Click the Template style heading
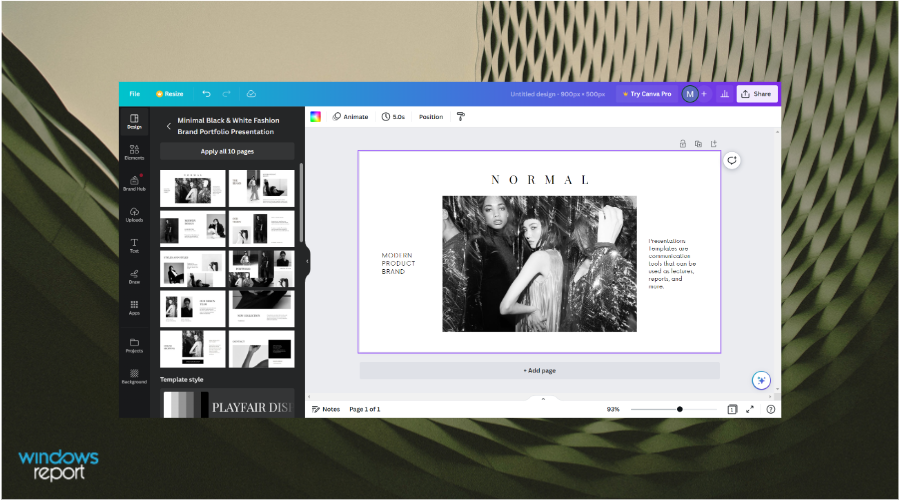Screen dimensions: 900x500 click(181, 379)
